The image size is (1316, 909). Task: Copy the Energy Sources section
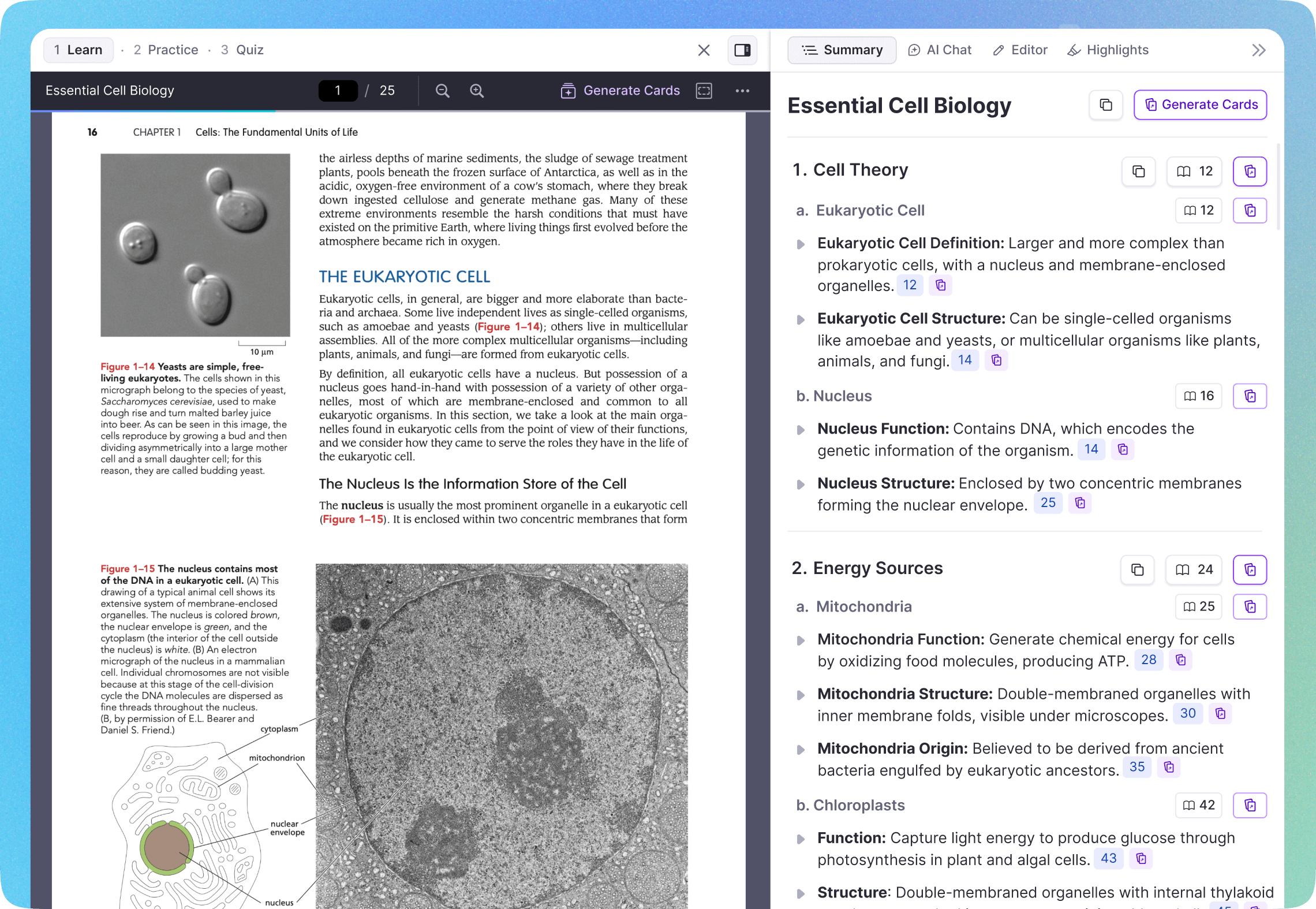pyautogui.click(x=1136, y=569)
